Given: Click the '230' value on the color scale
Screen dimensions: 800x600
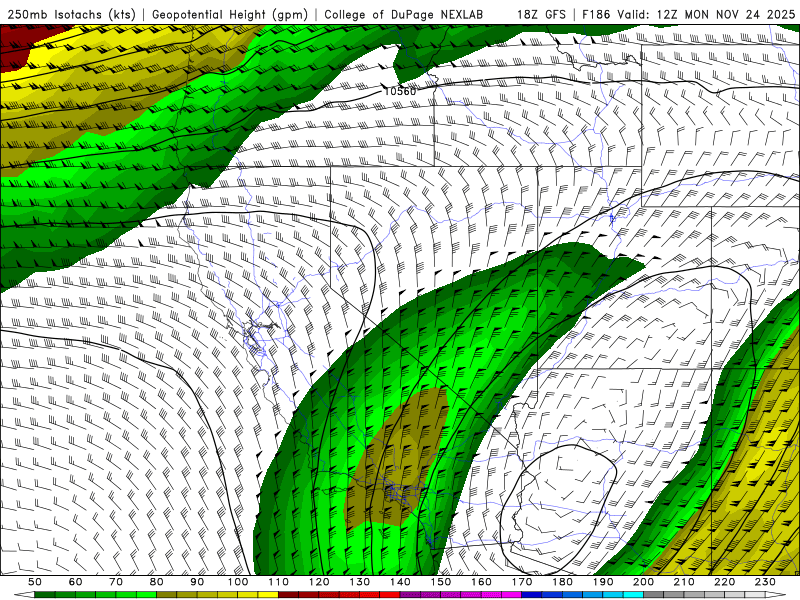Looking at the screenshot, I should pos(765,582).
